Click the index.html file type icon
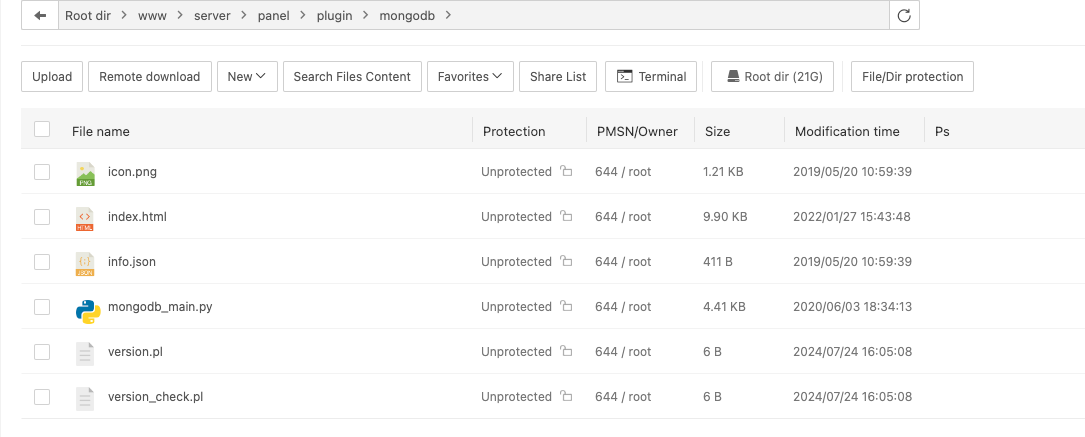 tap(85, 217)
